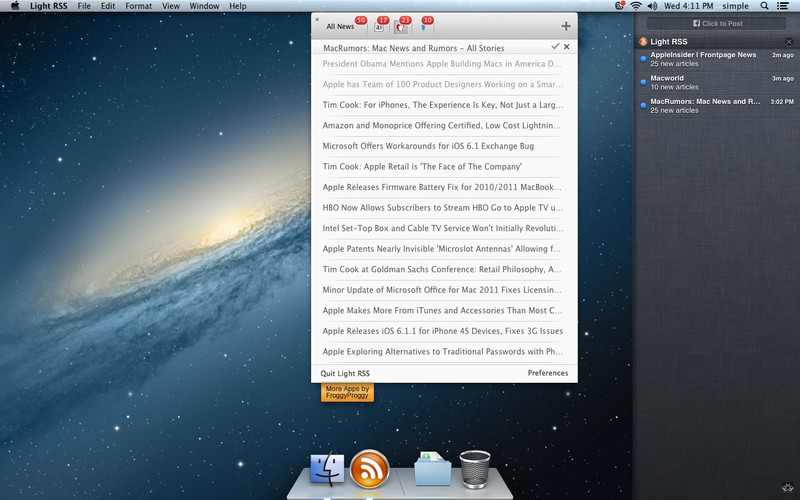Click More Apps by FroggyProggy button
800x500 pixels.
tap(347, 392)
